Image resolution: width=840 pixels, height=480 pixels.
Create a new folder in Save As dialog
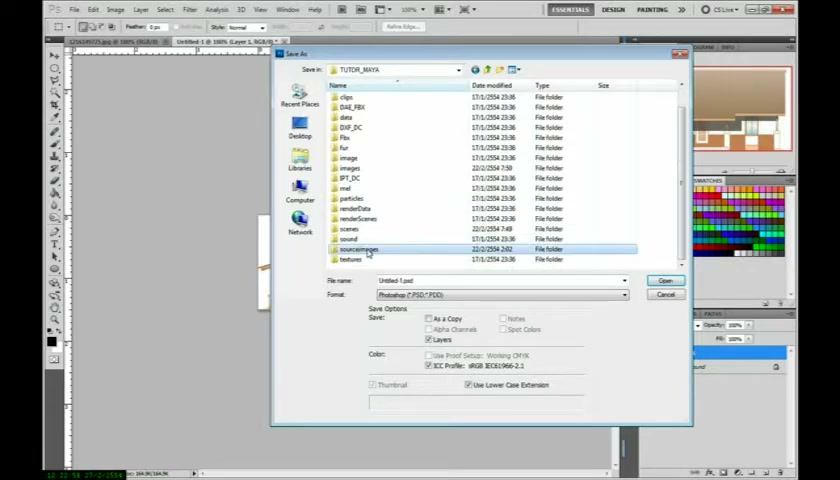[499, 70]
